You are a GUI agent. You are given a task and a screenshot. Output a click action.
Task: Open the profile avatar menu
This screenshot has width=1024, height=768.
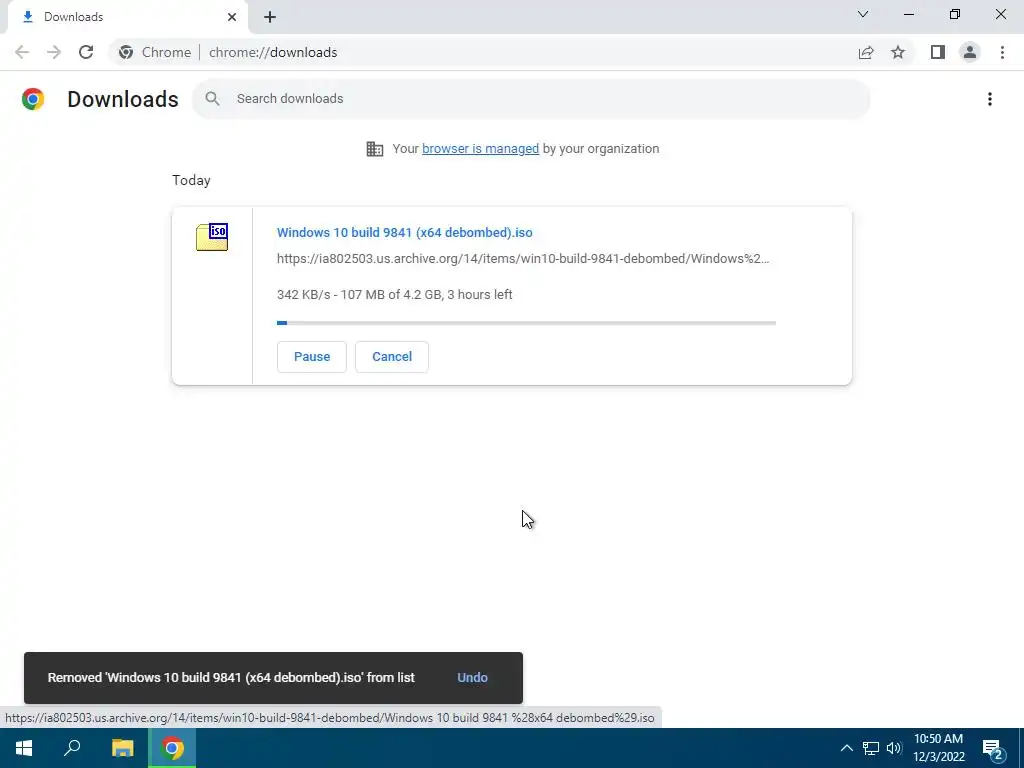coord(970,52)
